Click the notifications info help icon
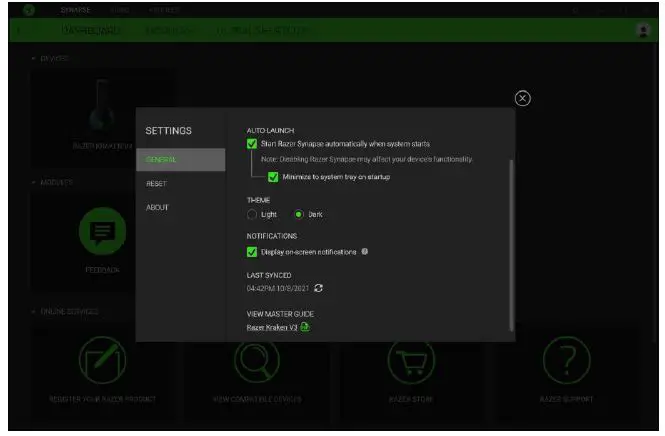665x436 pixels. pyautogui.click(x=365, y=252)
